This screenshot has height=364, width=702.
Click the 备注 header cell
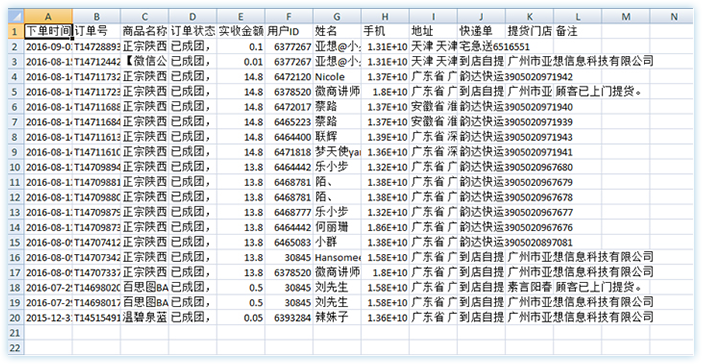[x=578, y=31]
